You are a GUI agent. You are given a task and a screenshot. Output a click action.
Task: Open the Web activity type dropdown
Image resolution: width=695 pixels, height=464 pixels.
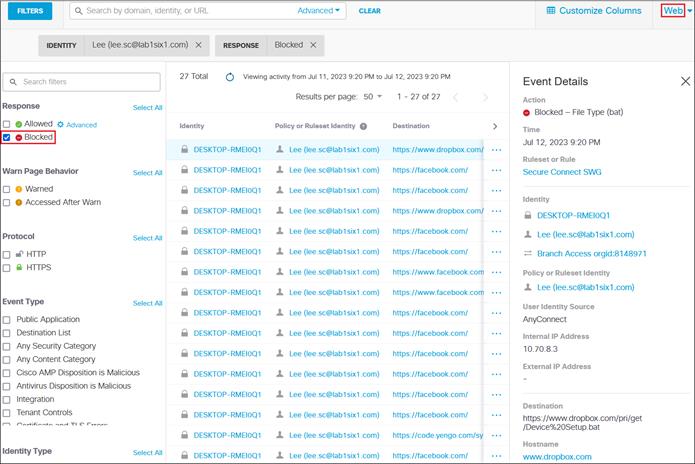[676, 11]
